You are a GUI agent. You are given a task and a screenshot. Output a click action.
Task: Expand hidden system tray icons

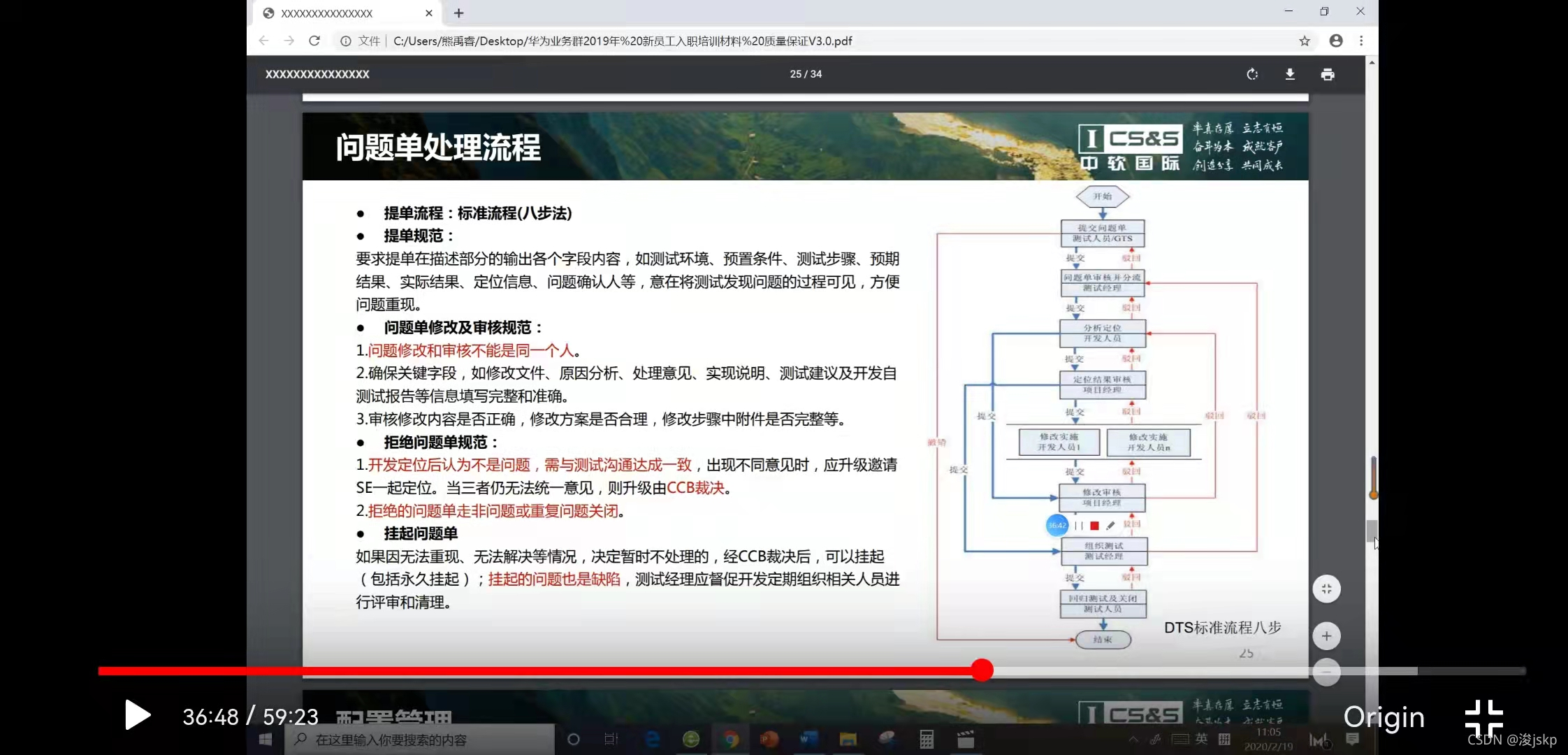coord(1133,740)
